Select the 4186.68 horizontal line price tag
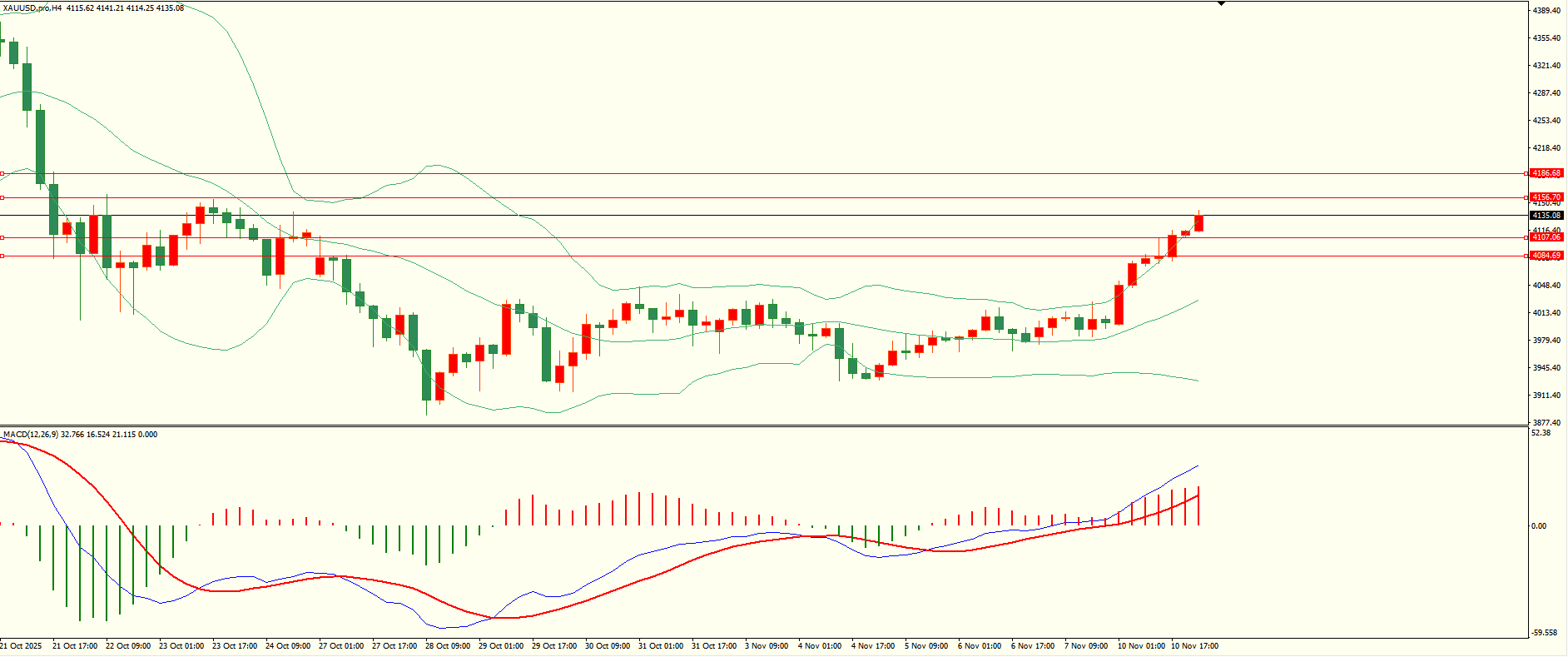Screen dimensions: 1568x657 (1546, 173)
